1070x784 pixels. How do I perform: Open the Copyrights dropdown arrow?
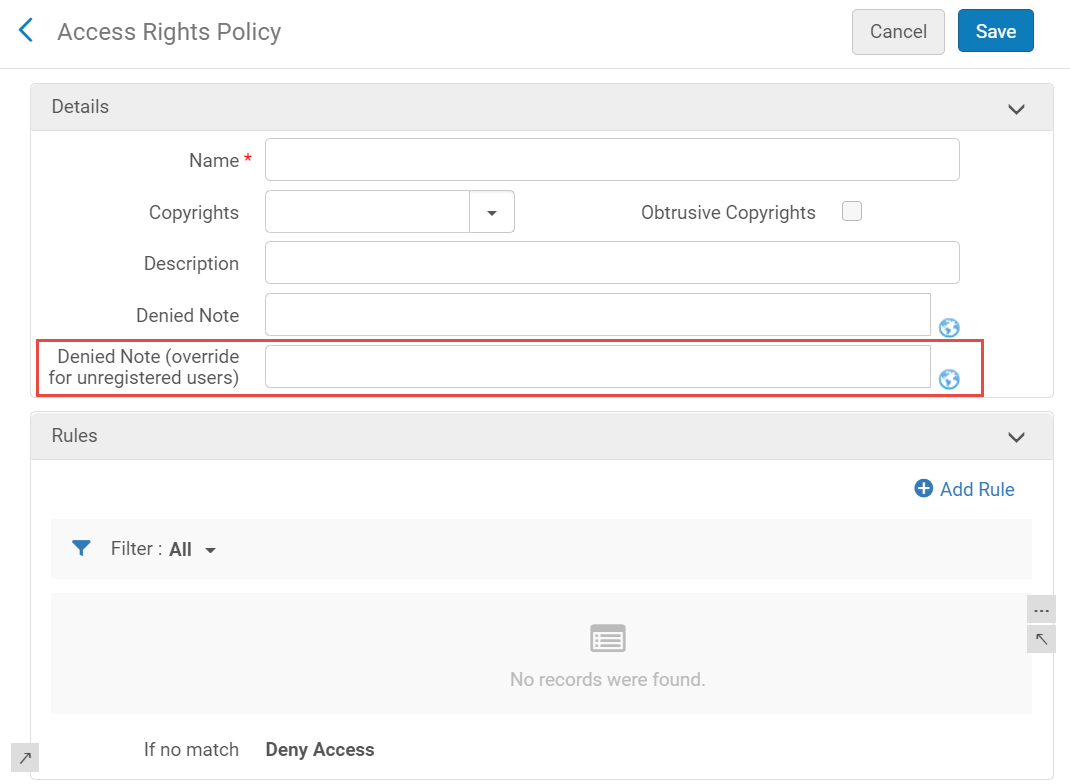point(492,212)
